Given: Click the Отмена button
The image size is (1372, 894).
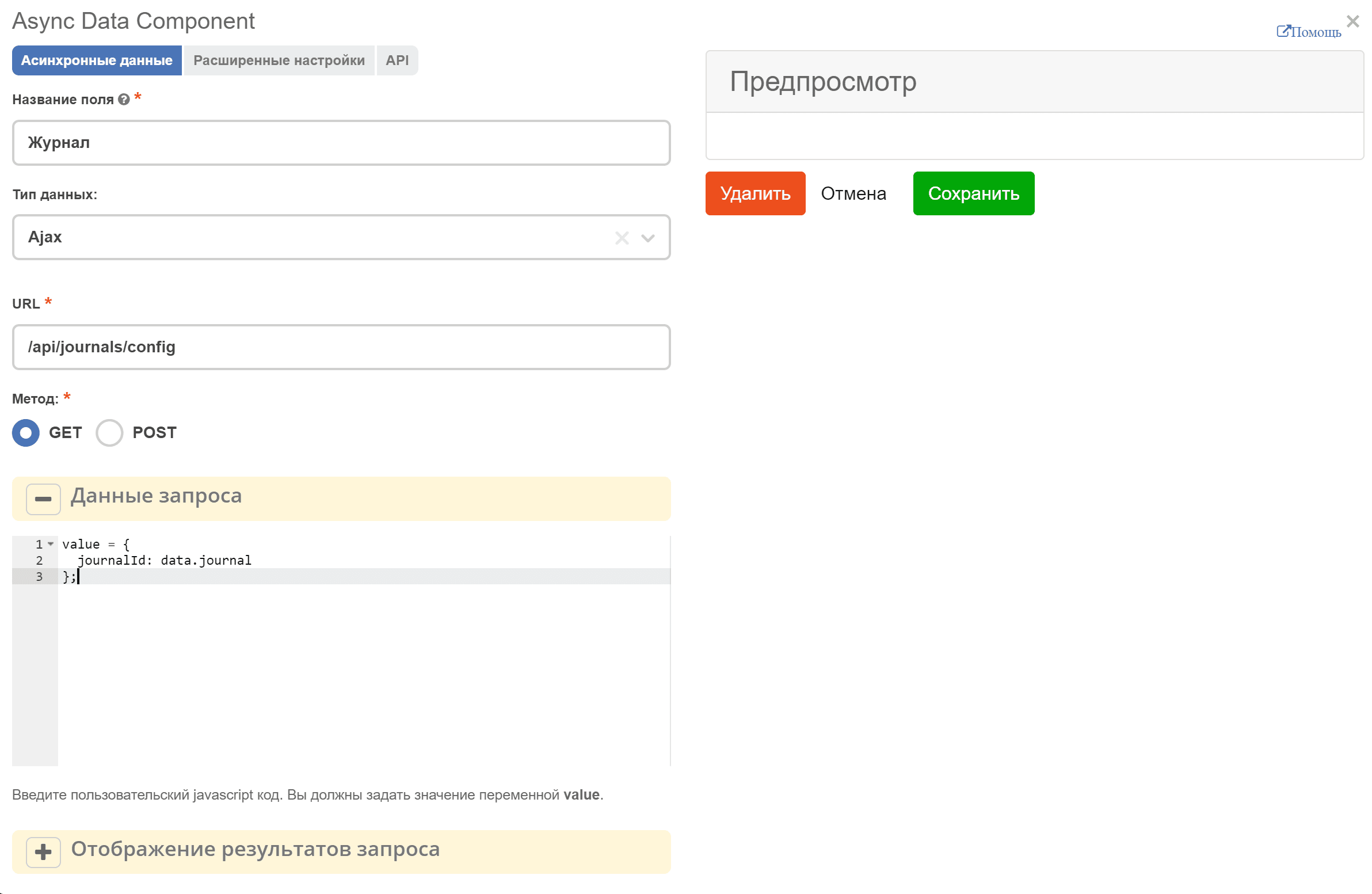Looking at the screenshot, I should tap(853, 193).
